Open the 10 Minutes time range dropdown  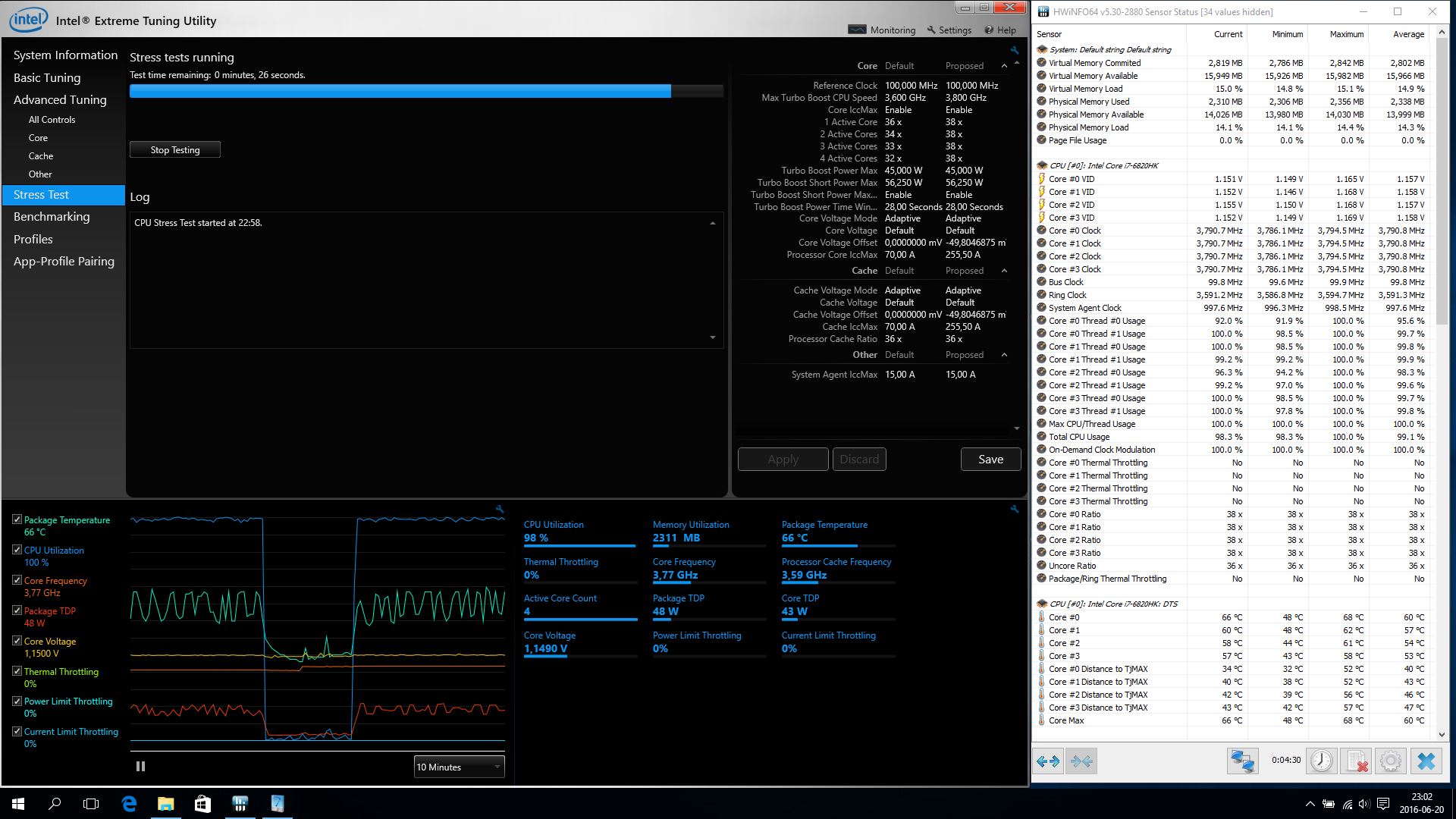pos(459,767)
